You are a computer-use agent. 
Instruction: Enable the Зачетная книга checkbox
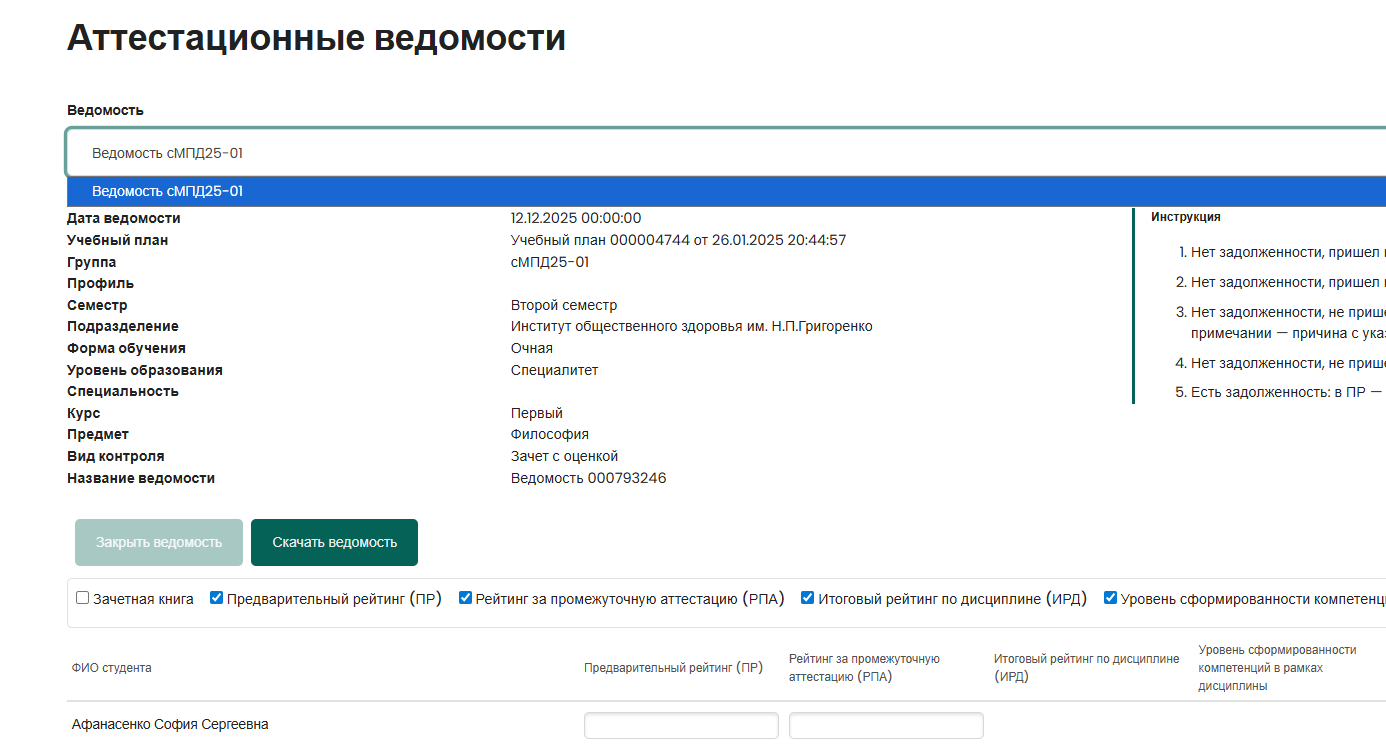[83, 598]
